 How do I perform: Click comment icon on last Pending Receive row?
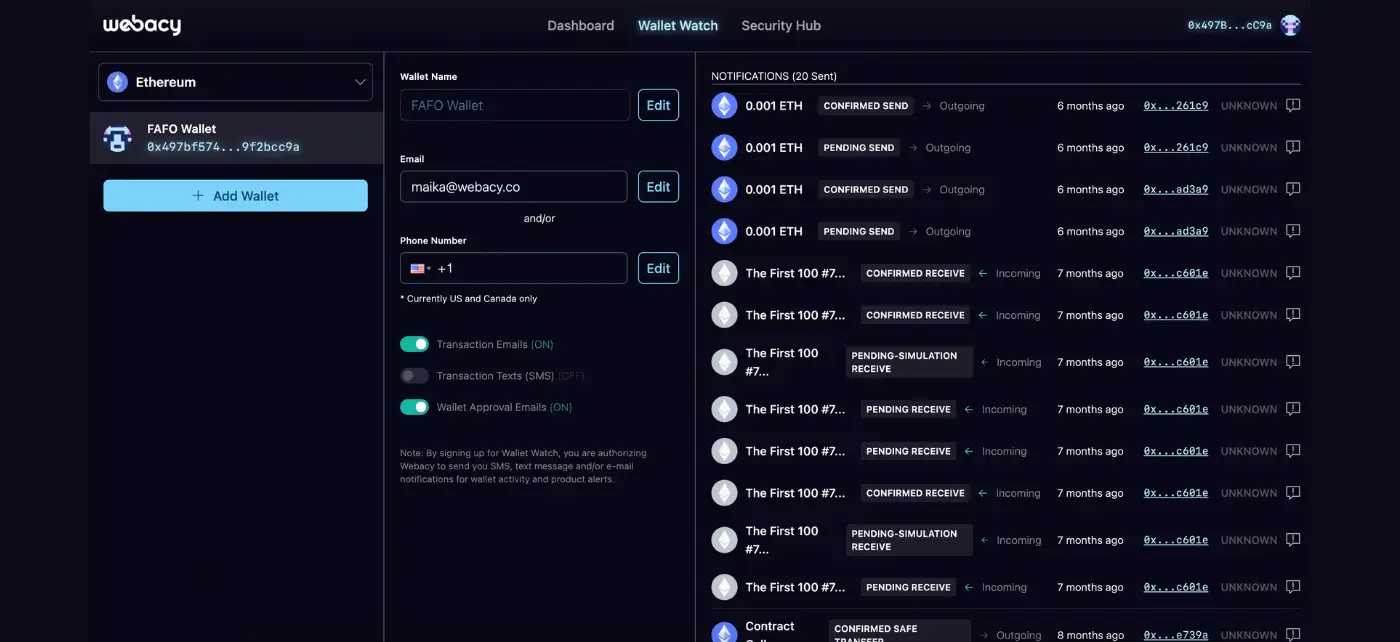[x=1293, y=587]
